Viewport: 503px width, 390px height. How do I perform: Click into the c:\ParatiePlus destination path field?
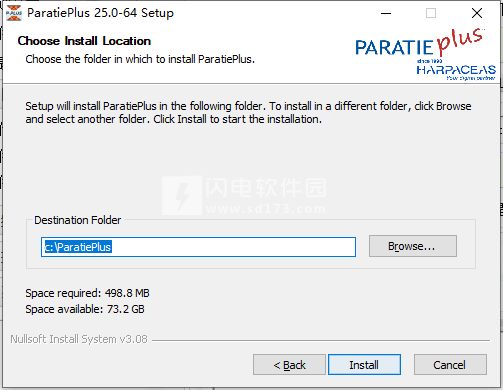(198, 247)
